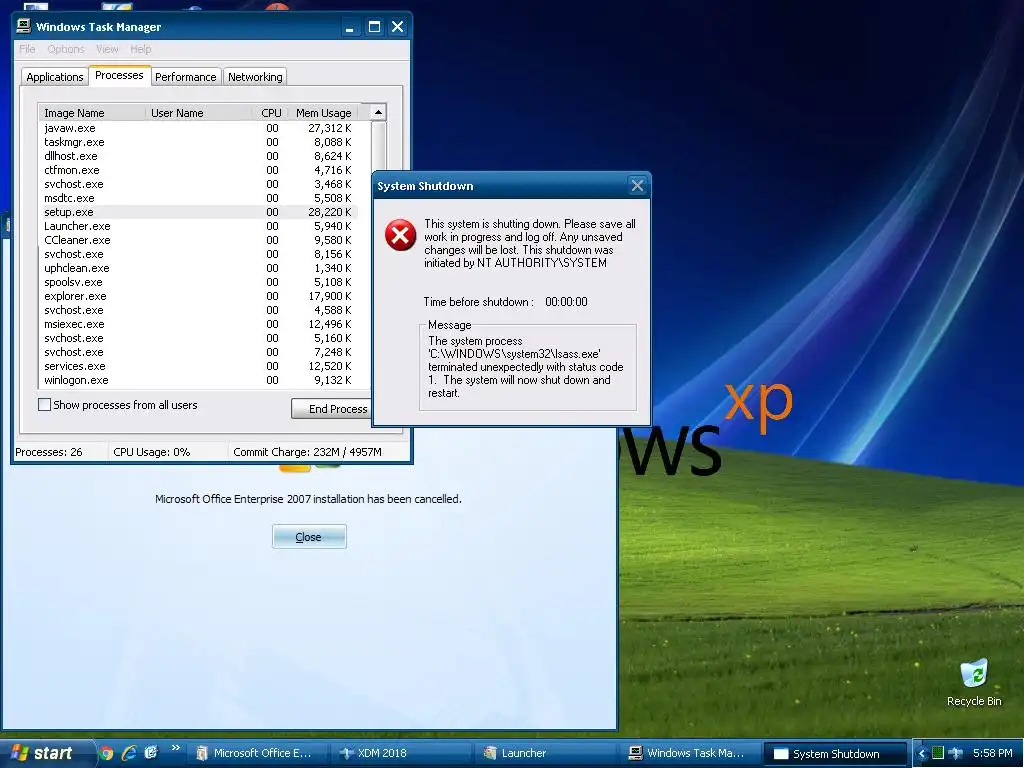The width and height of the screenshot is (1024, 768).
Task: Select the Processes tab
Action: point(120,75)
